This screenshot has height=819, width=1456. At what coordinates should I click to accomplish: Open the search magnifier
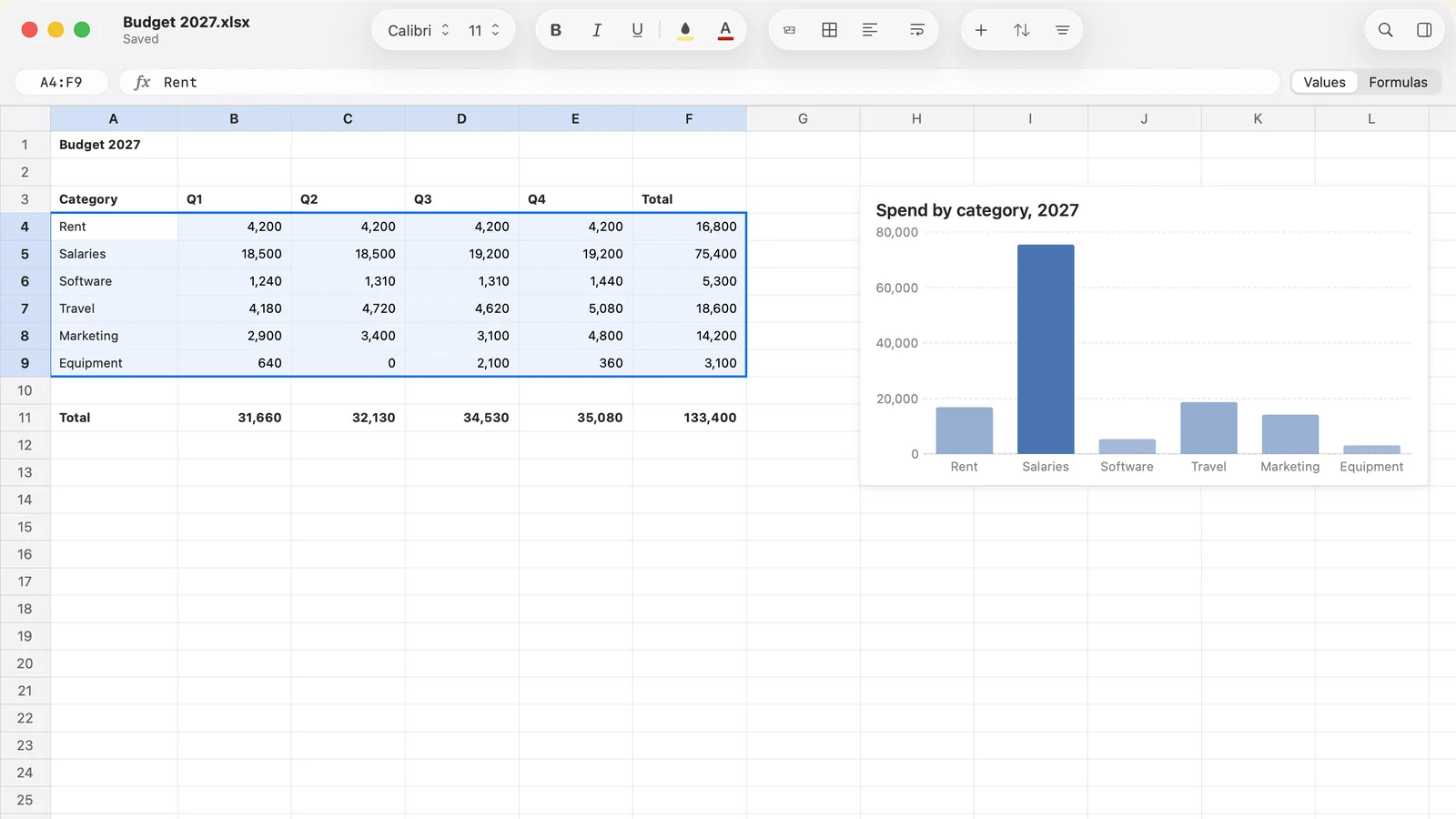[1385, 30]
